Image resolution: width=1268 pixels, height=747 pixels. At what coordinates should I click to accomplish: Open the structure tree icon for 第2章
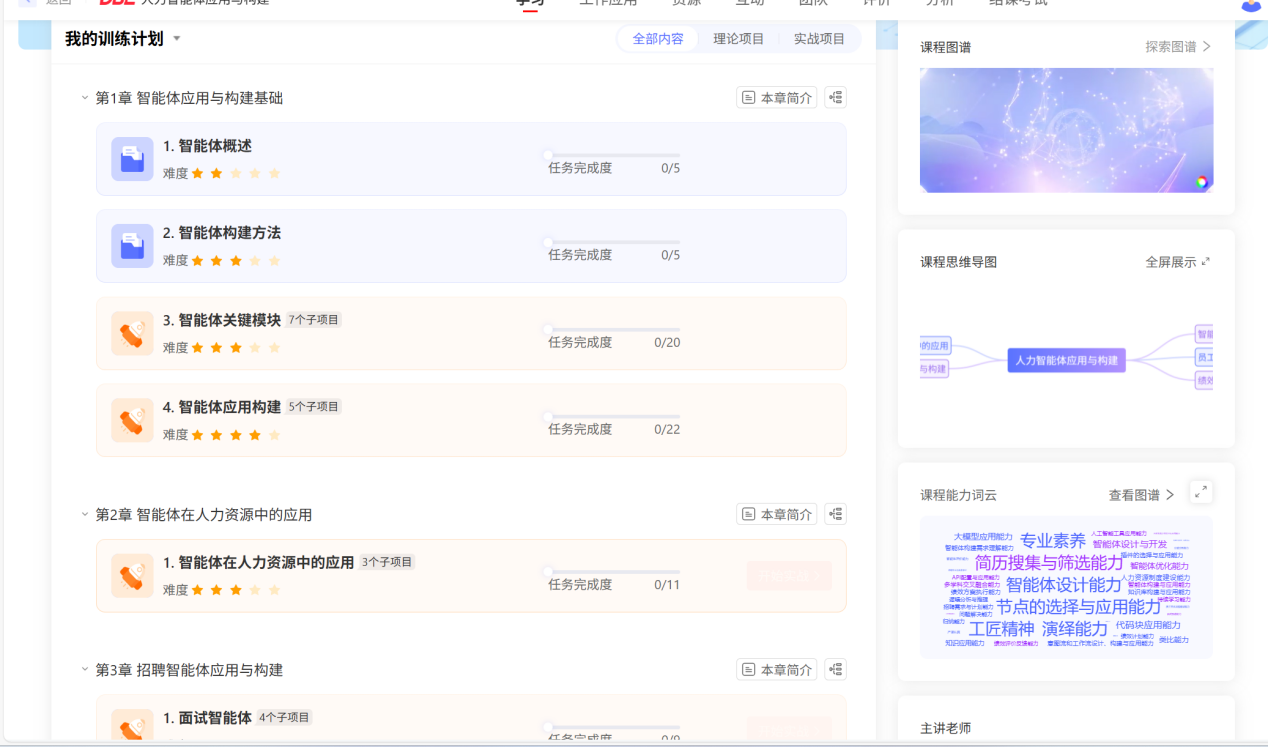pyautogui.click(x=835, y=514)
